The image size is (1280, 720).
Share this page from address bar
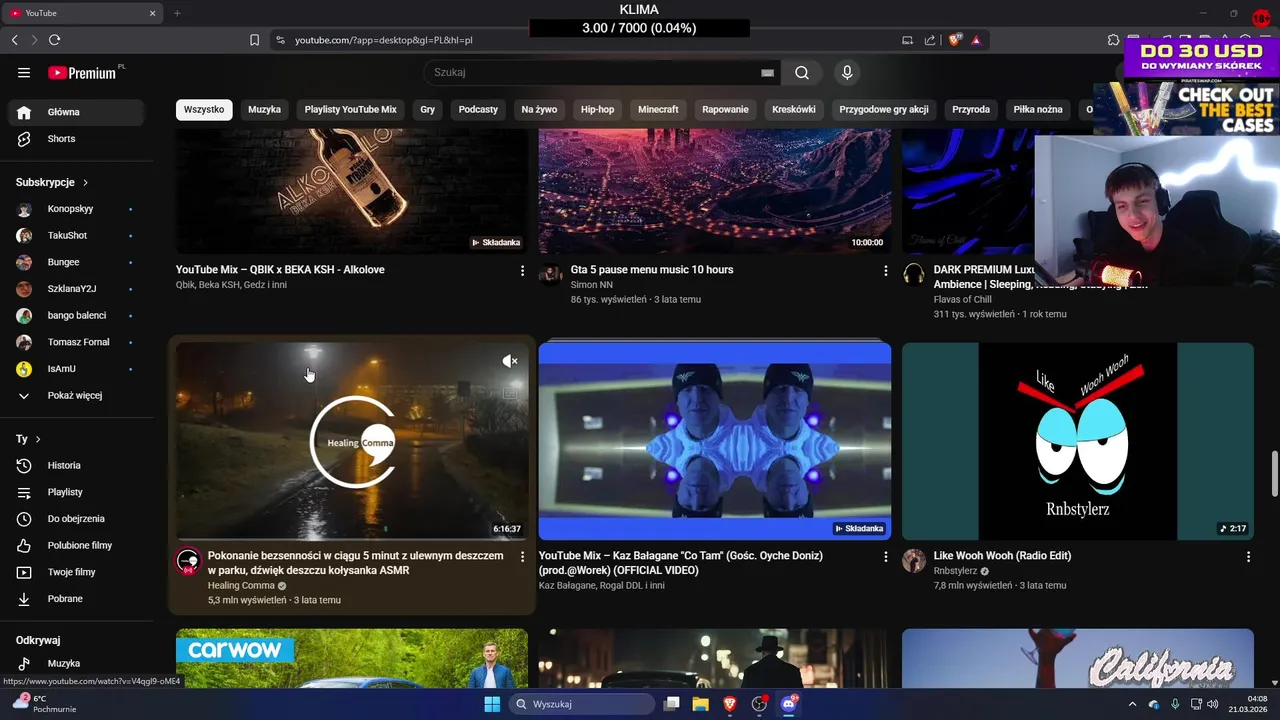click(x=930, y=40)
